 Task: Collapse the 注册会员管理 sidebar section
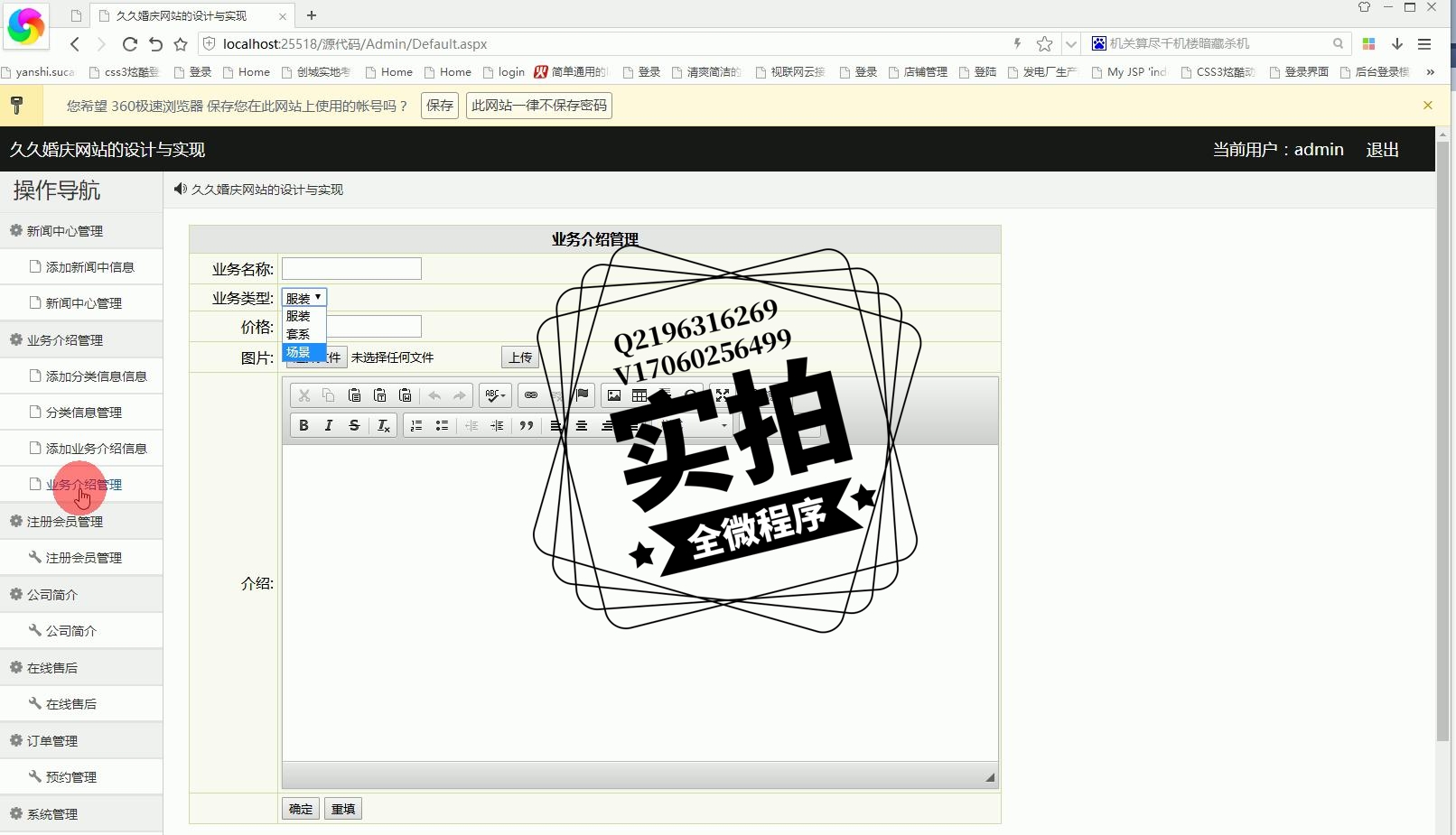click(x=81, y=522)
